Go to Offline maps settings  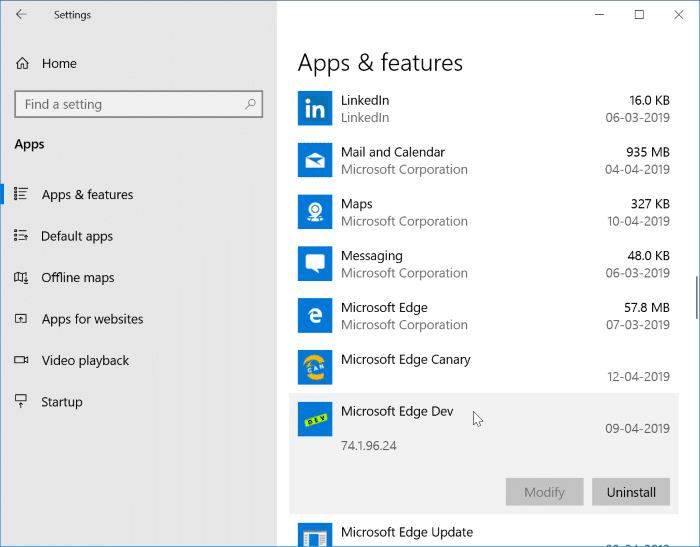click(x=78, y=277)
